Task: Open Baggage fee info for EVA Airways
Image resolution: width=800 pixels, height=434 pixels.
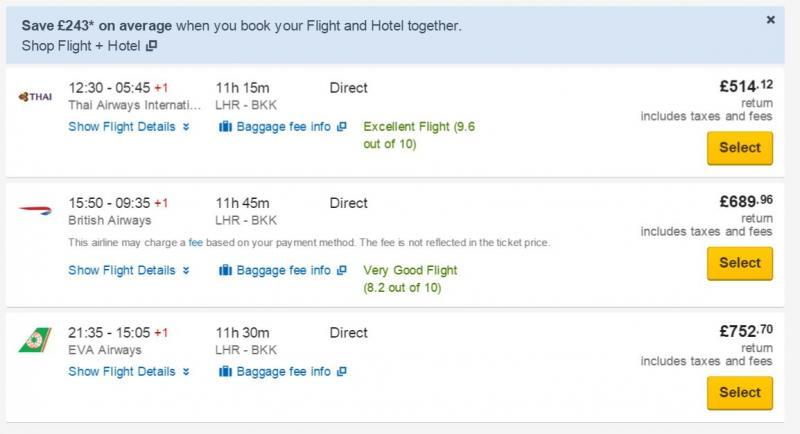Action: [x=284, y=372]
